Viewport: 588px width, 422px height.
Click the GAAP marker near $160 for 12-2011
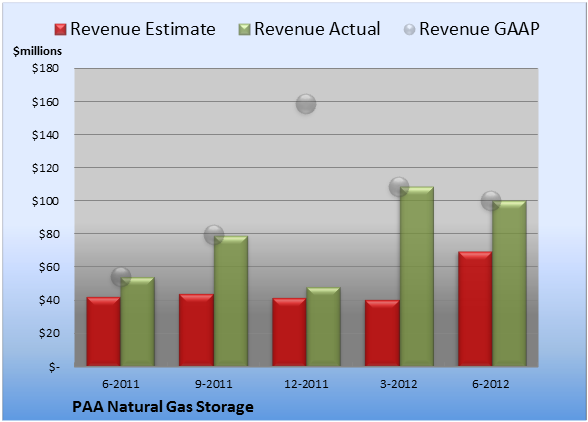(306, 104)
